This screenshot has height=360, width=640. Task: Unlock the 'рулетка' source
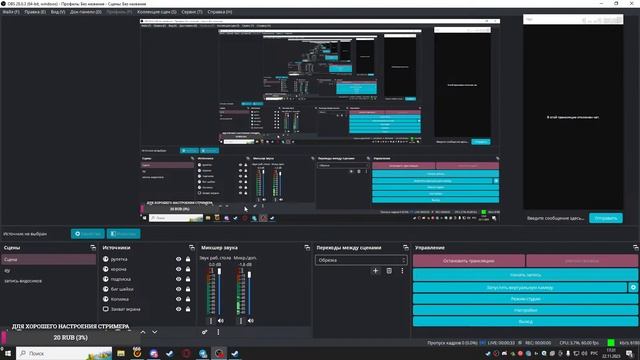point(188,259)
